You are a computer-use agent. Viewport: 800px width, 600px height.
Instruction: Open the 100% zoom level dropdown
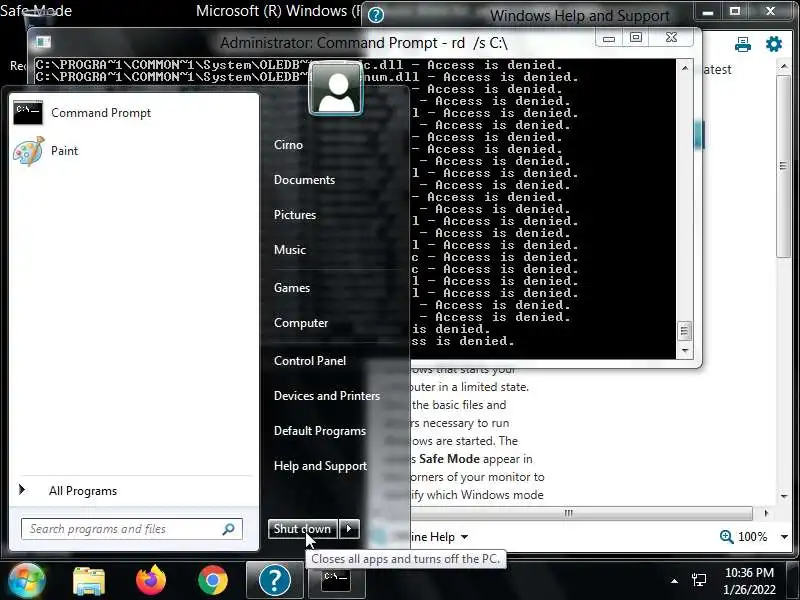click(x=784, y=537)
